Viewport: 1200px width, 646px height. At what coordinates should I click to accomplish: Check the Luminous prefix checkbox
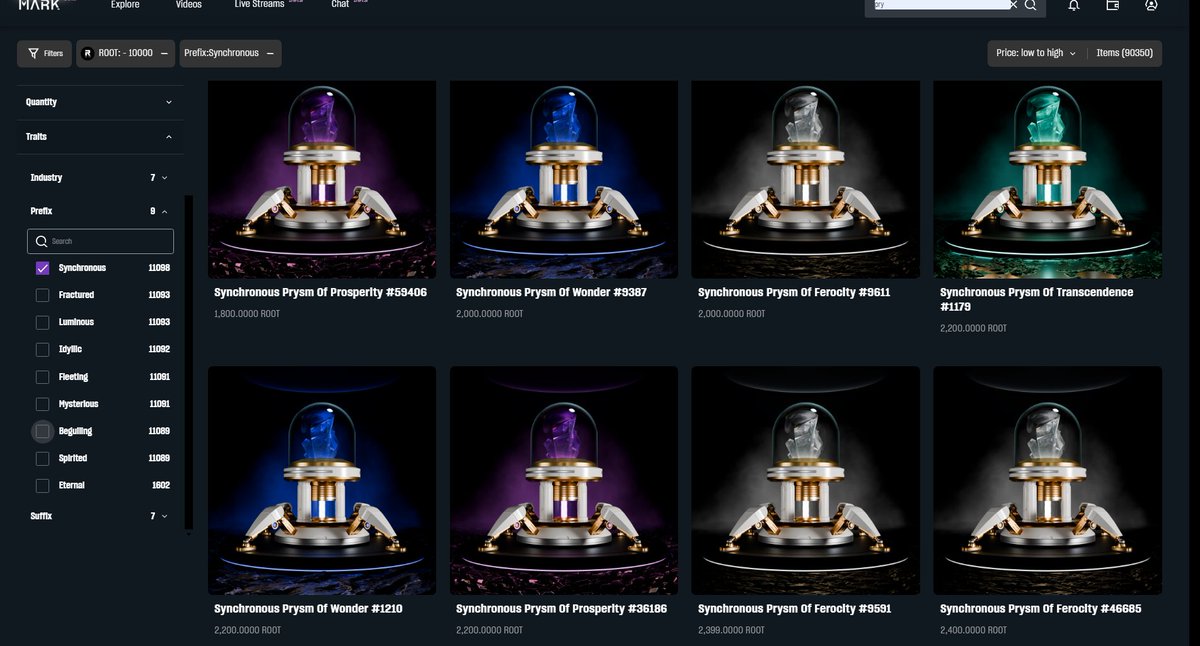click(x=42, y=322)
